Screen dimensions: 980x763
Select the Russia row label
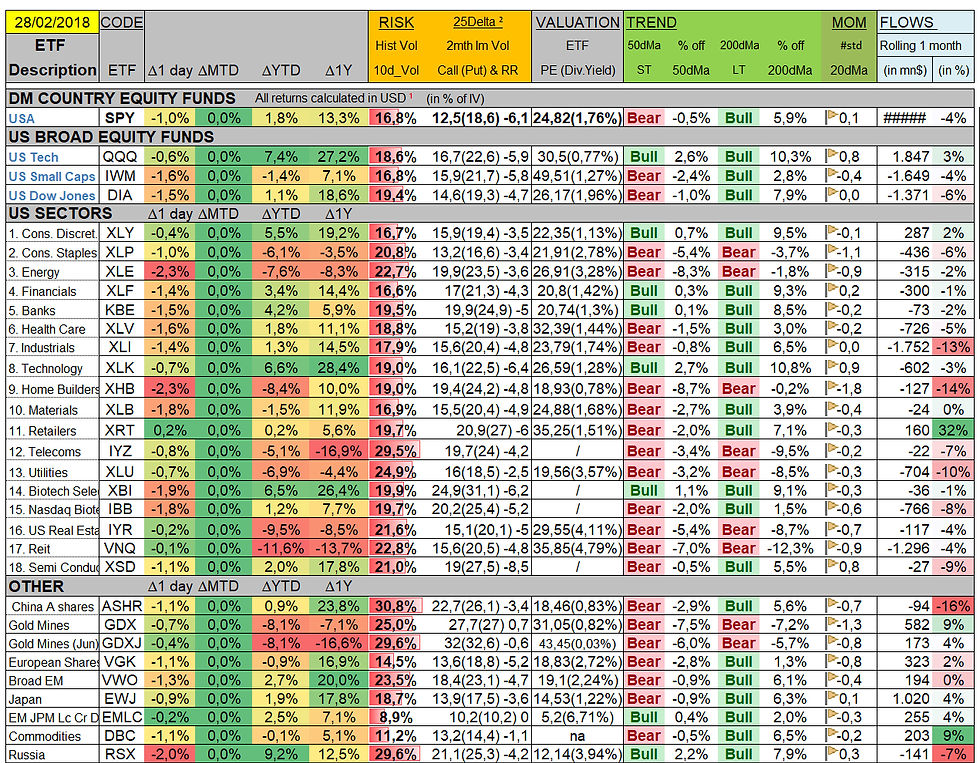coord(26,754)
